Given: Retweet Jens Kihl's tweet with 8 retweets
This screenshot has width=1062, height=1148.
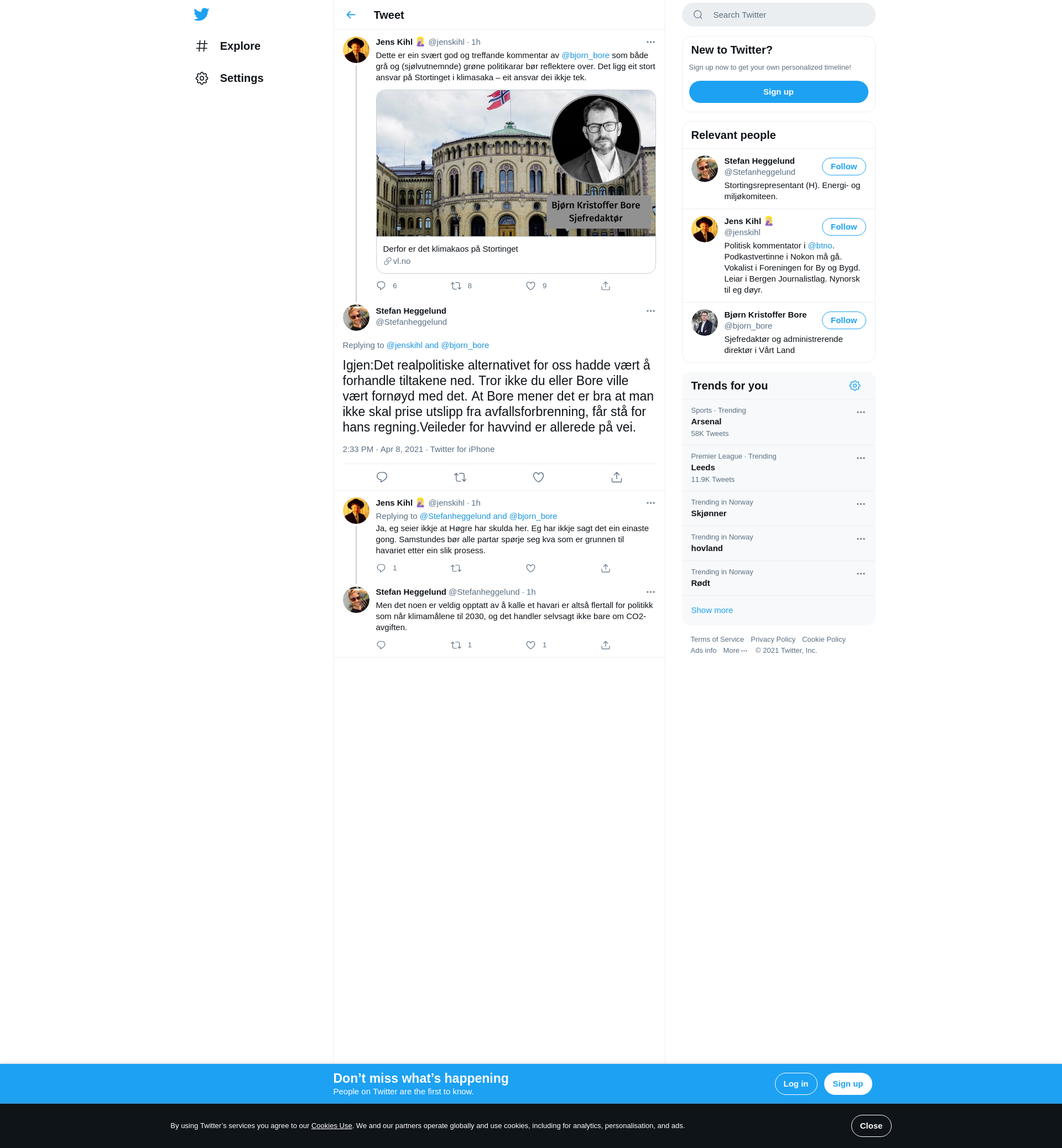Looking at the screenshot, I should click(456, 285).
